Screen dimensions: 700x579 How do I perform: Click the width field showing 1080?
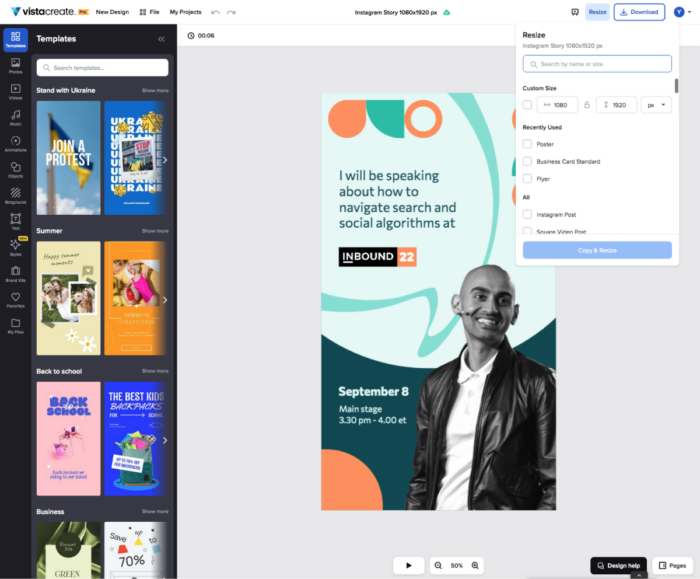[557, 105]
